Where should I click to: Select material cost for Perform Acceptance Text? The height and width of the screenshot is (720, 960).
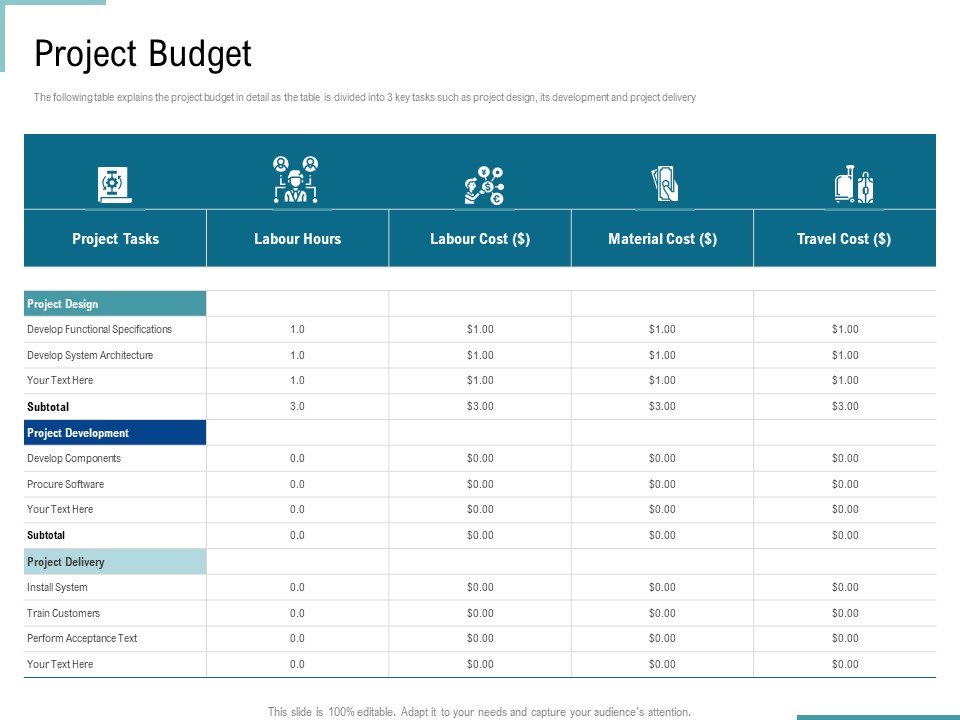click(662, 638)
